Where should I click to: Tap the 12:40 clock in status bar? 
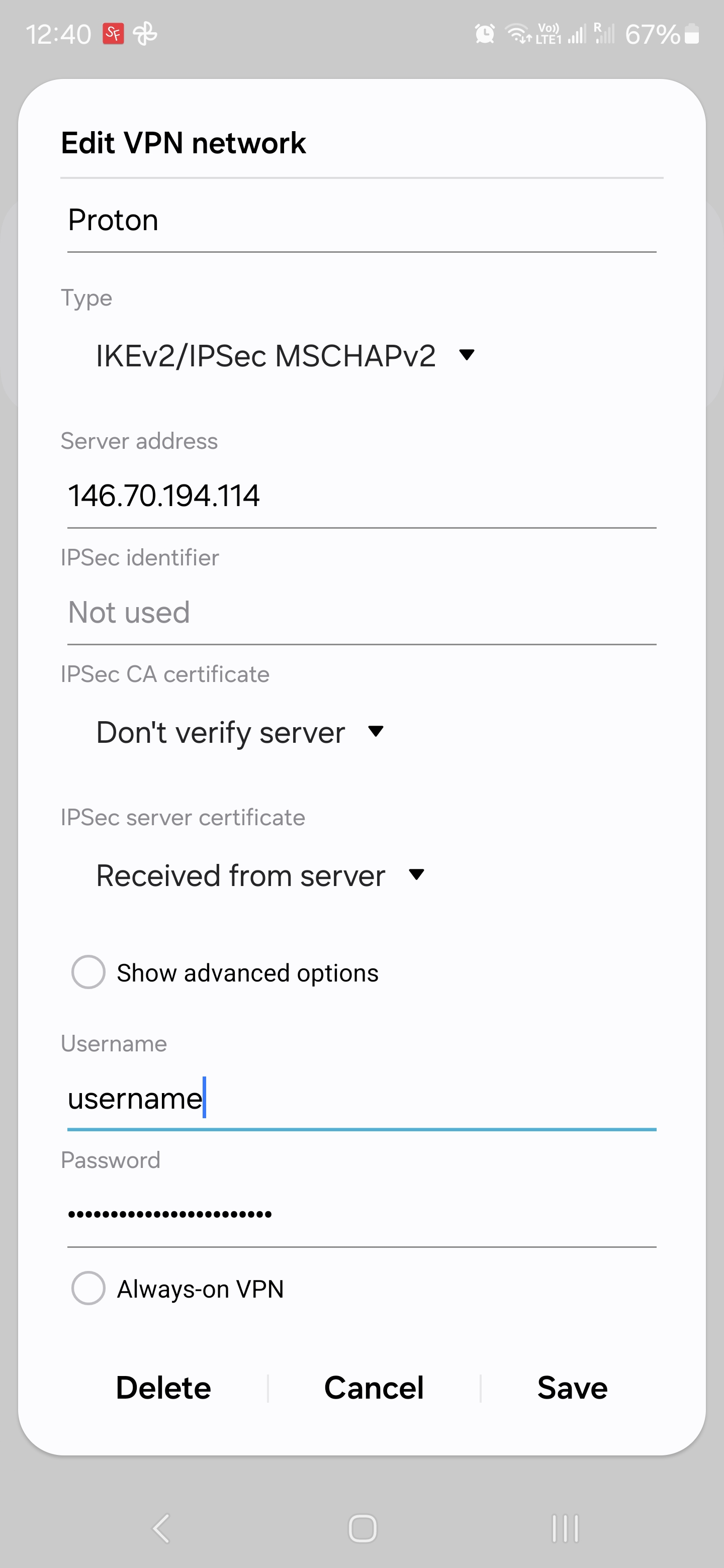[58, 34]
